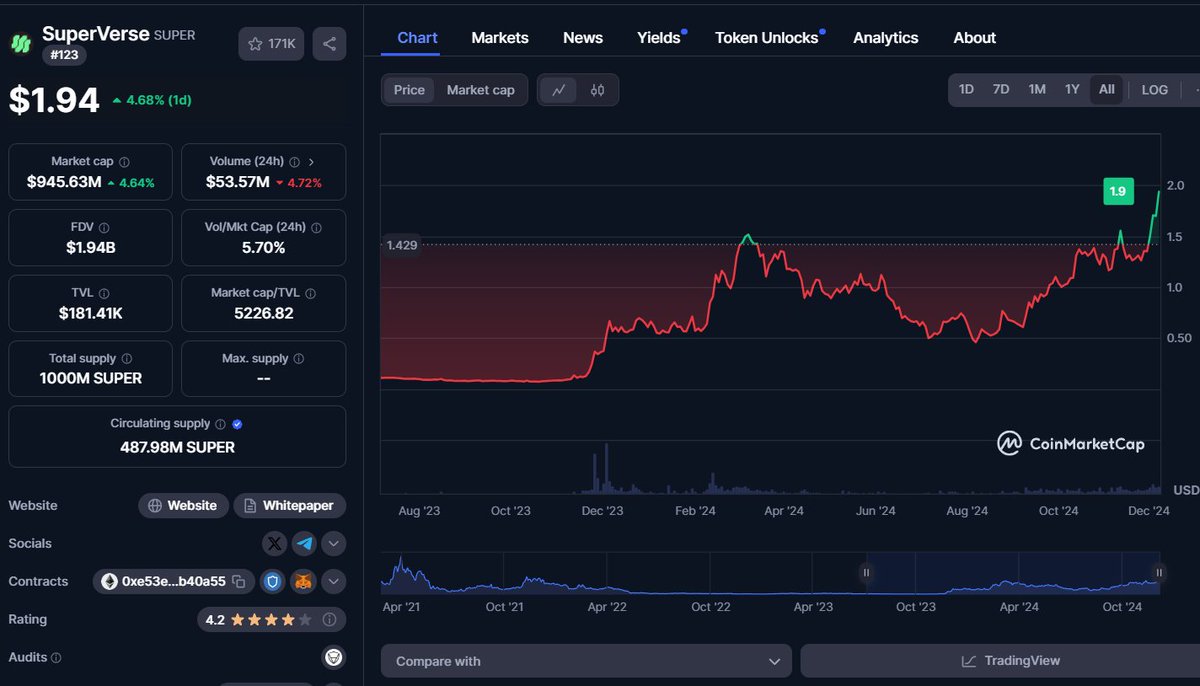
Task: Set chart range to 1Y
Action: tap(1072, 89)
